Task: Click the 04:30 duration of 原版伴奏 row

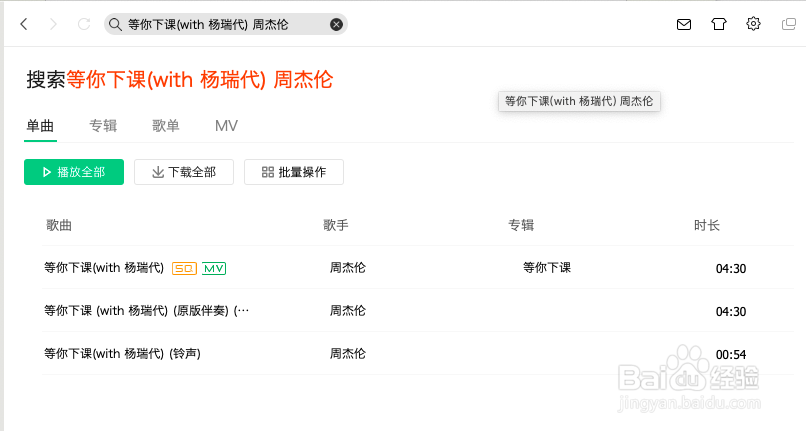Action: pyautogui.click(x=731, y=312)
